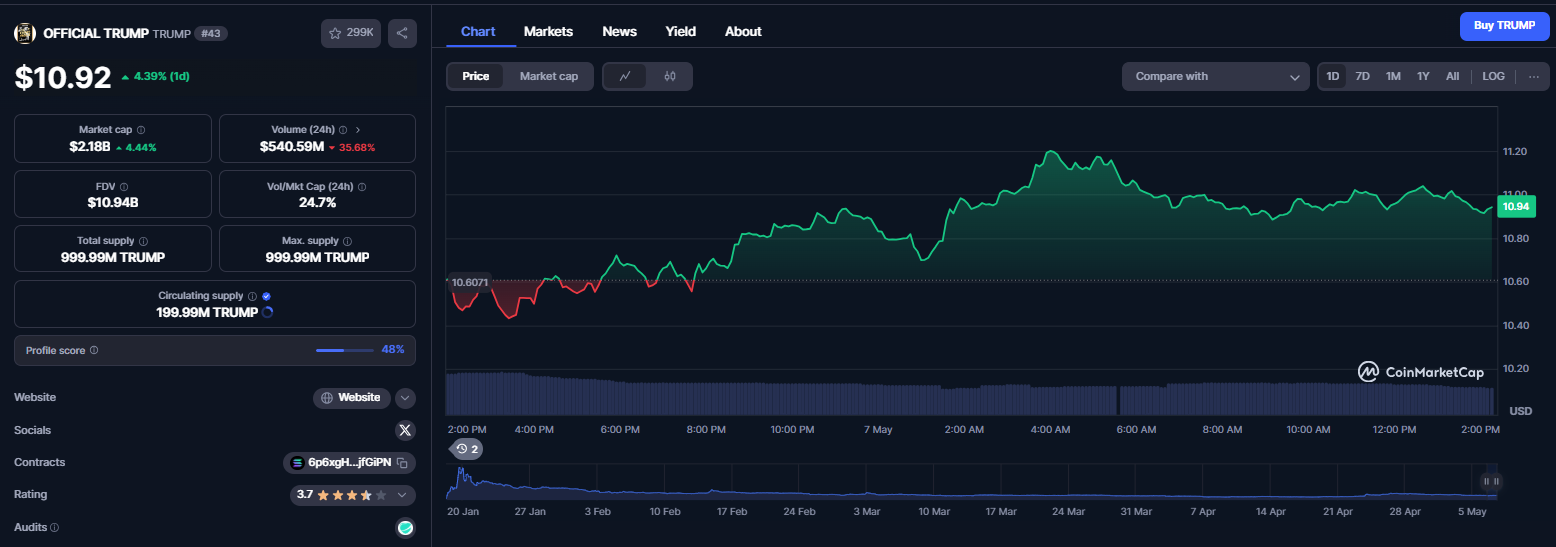Select All time range
Image resolution: width=1556 pixels, height=547 pixels.
tap(1452, 76)
